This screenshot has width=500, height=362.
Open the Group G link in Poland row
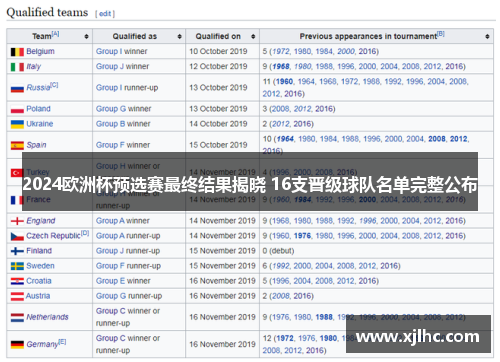(111, 109)
